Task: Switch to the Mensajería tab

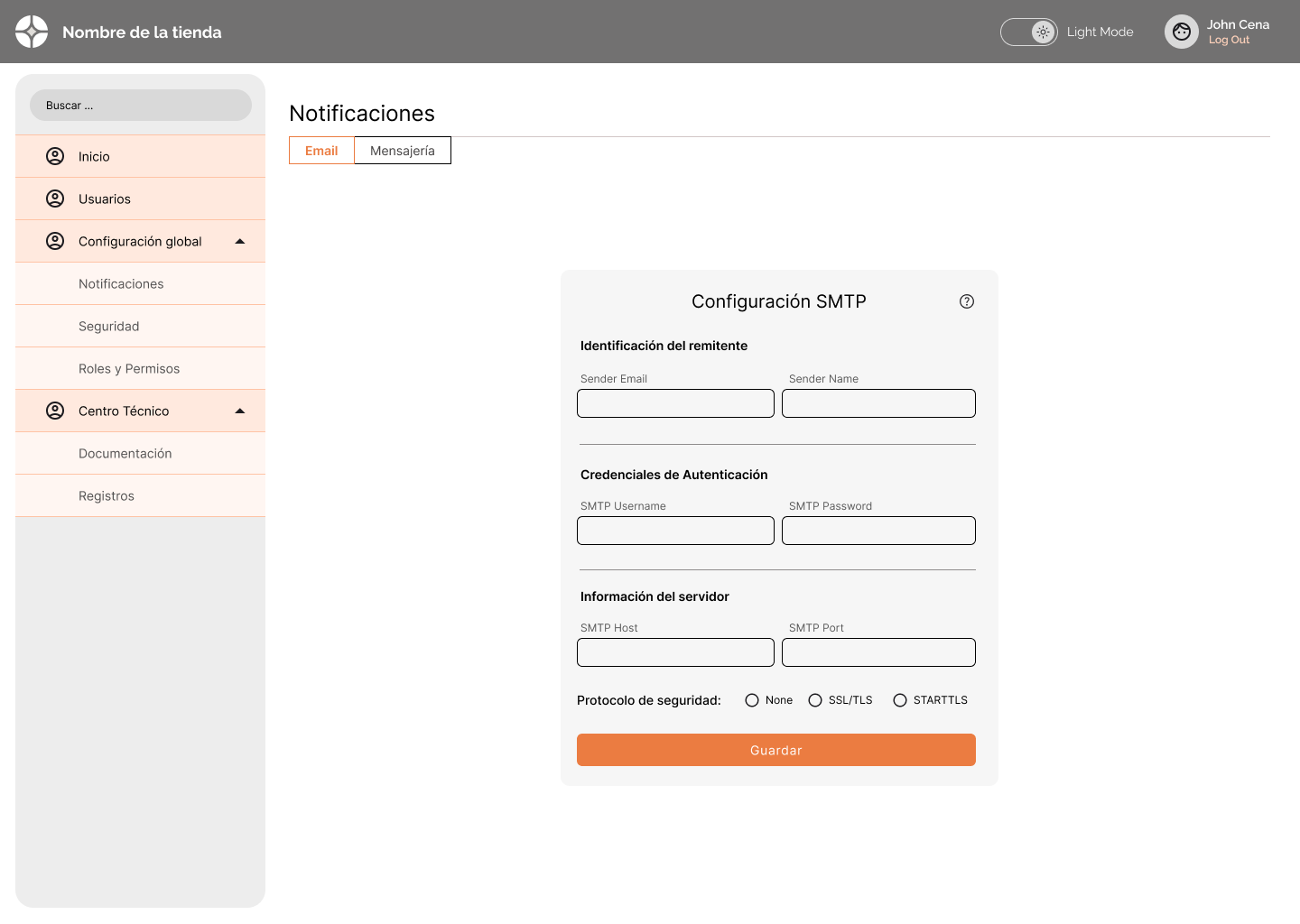Action: (403, 151)
